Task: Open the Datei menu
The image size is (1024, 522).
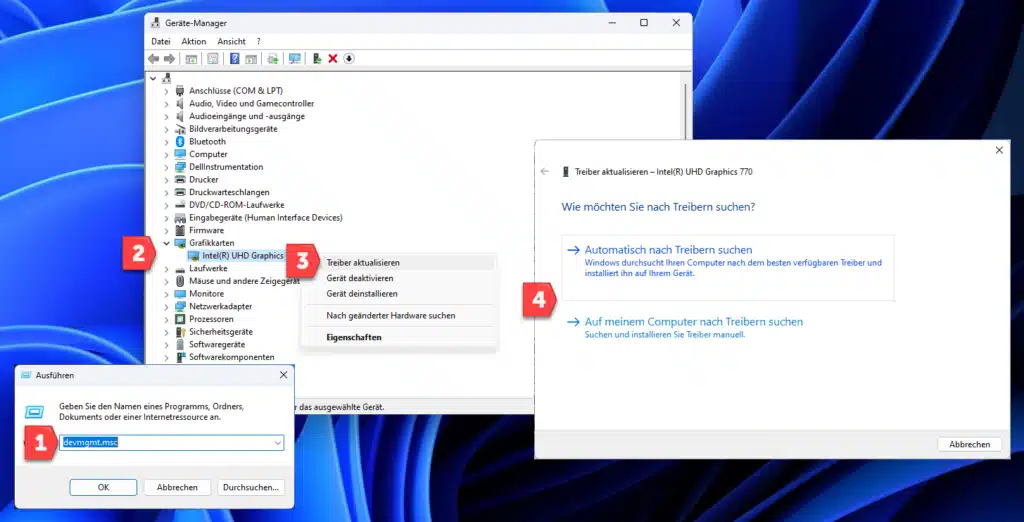Action: pyautogui.click(x=161, y=41)
